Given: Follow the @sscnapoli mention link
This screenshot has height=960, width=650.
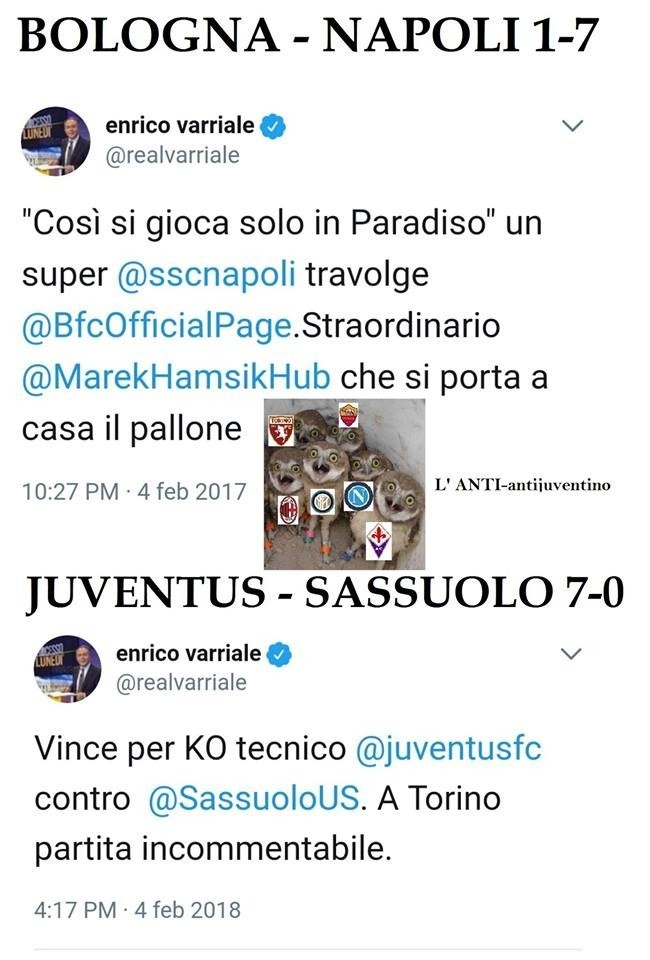Looking at the screenshot, I should [207, 274].
